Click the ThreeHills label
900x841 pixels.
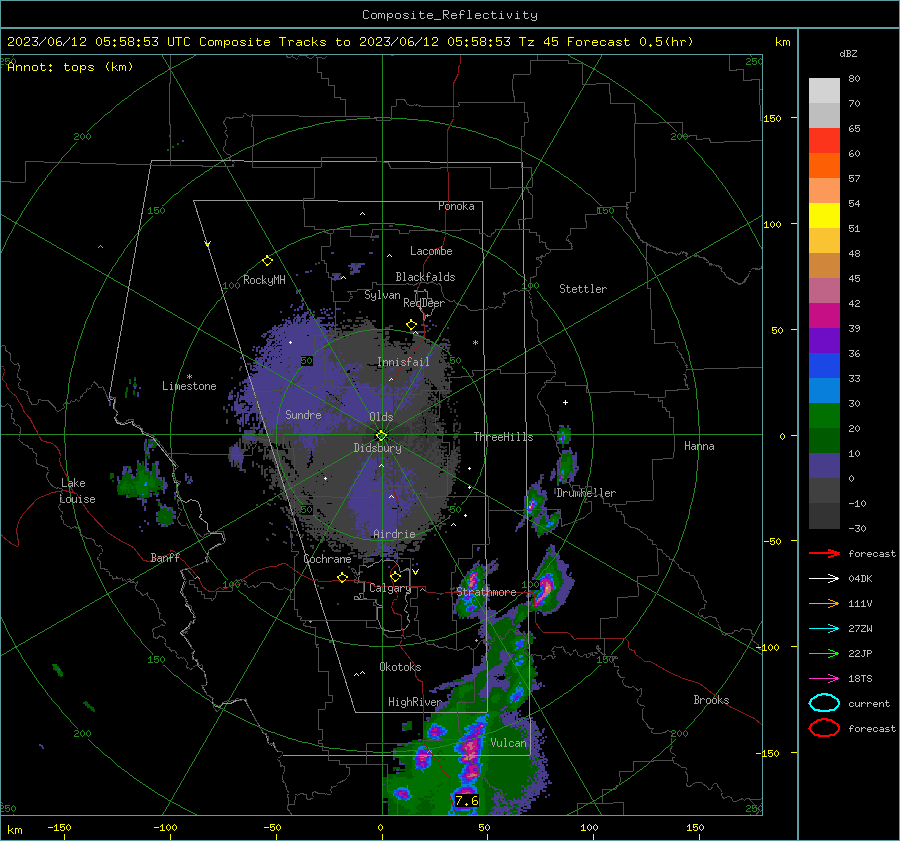click(x=503, y=437)
